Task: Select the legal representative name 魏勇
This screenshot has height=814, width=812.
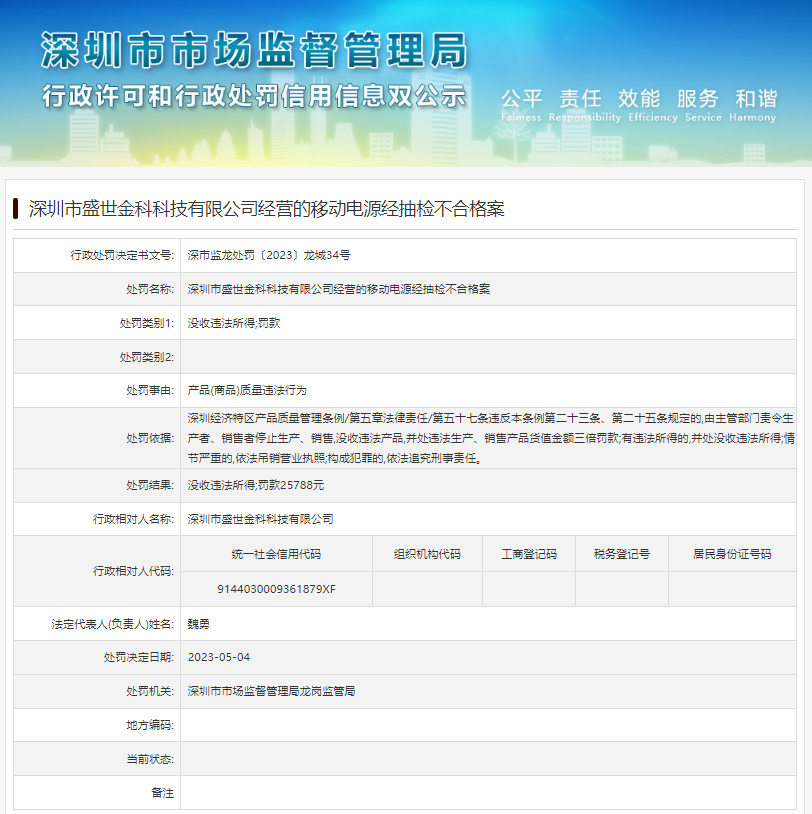Action: 197,623
